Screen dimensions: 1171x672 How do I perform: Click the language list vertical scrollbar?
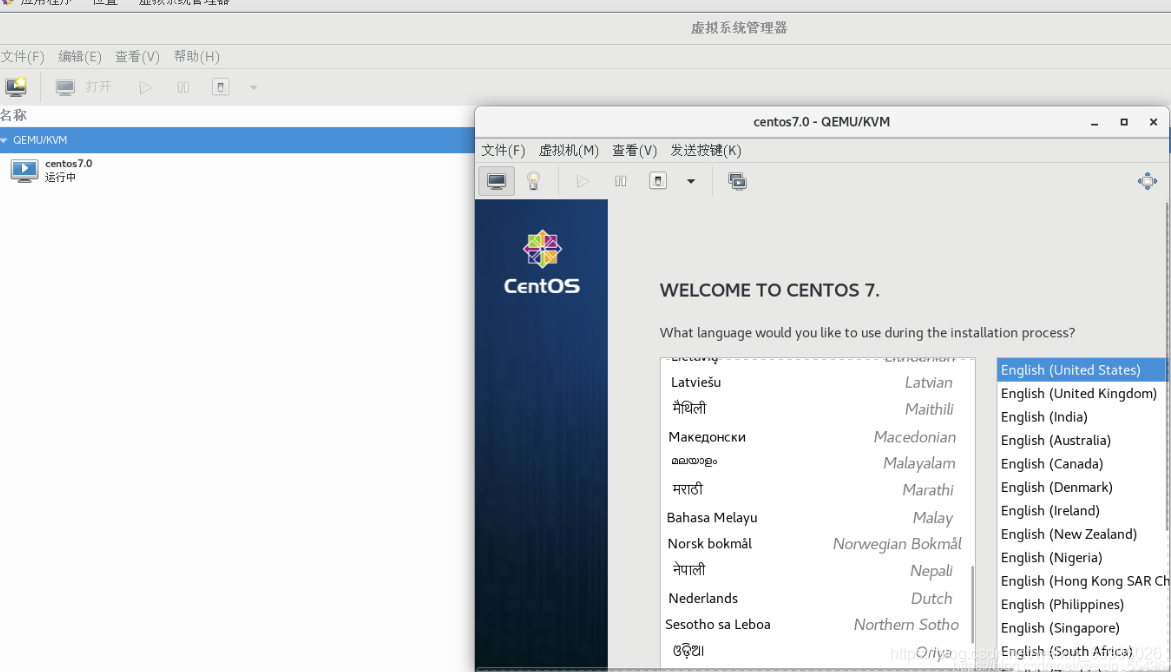(x=972, y=604)
